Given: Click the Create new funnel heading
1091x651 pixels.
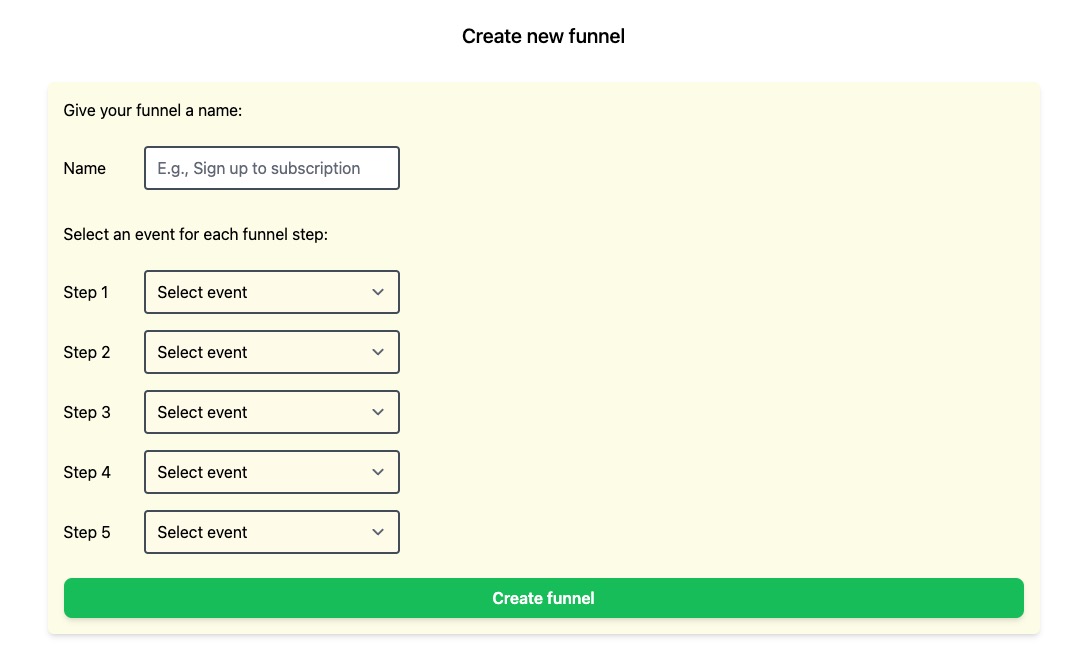Looking at the screenshot, I should click(543, 36).
